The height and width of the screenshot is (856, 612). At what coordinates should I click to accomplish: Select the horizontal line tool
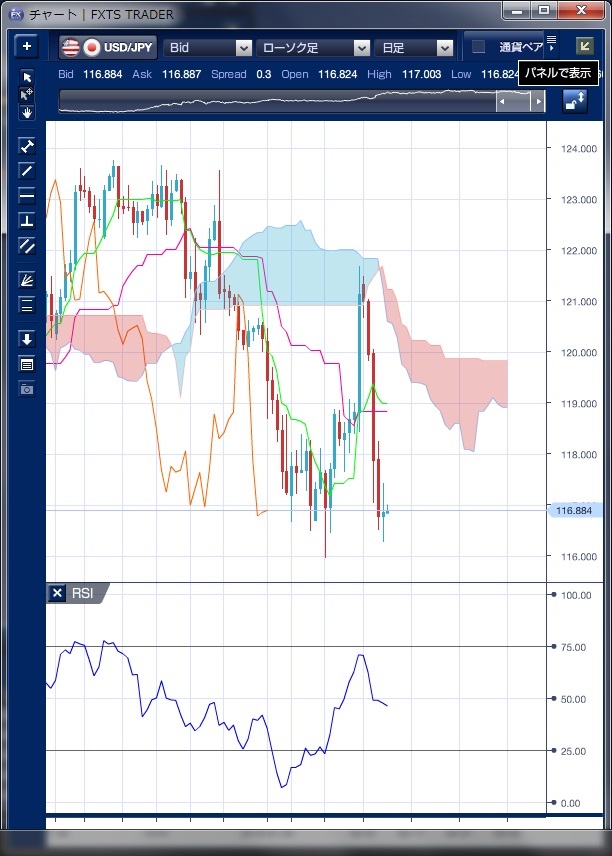pos(27,195)
